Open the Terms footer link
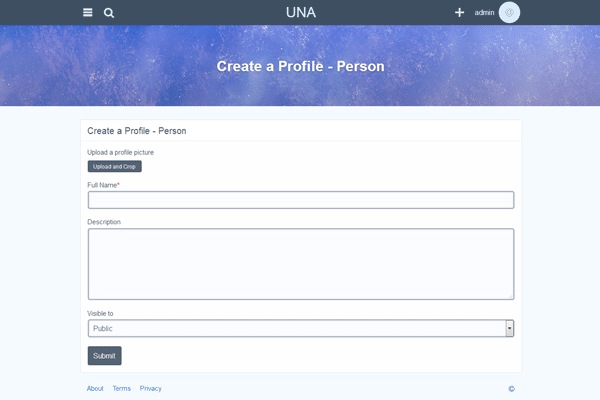This screenshot has width=600, height=400. point(121,389)
